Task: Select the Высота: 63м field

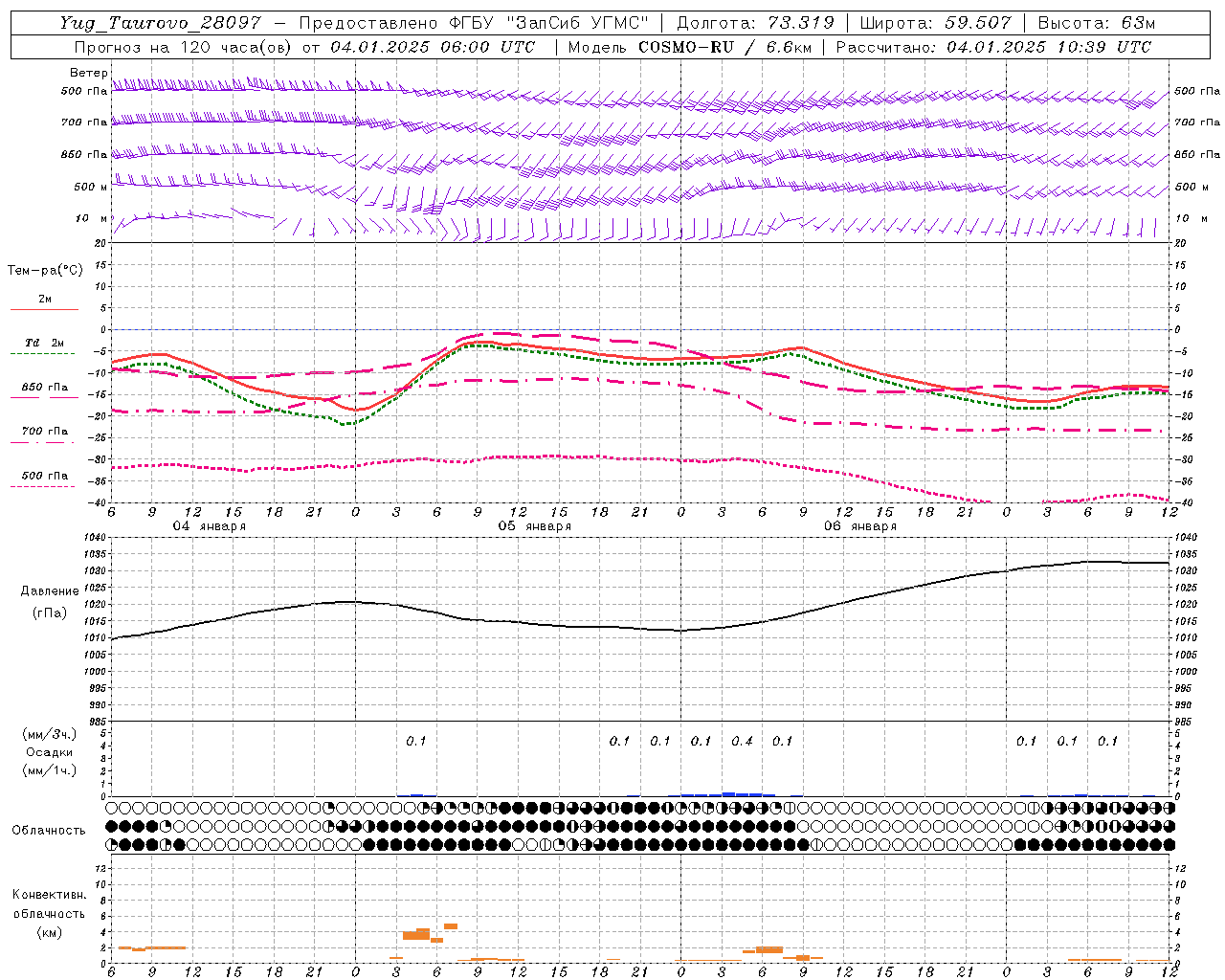Action: 1096,23
